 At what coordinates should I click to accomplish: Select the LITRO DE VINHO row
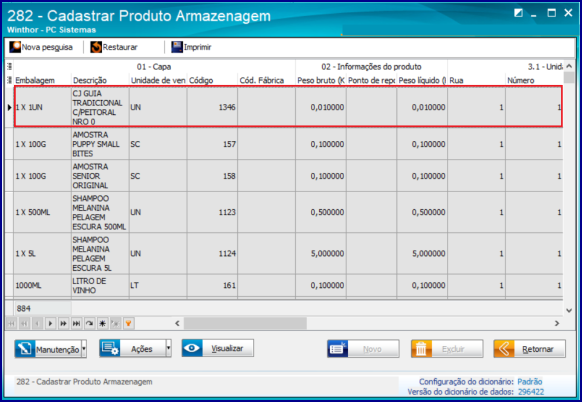click(288, 285)
